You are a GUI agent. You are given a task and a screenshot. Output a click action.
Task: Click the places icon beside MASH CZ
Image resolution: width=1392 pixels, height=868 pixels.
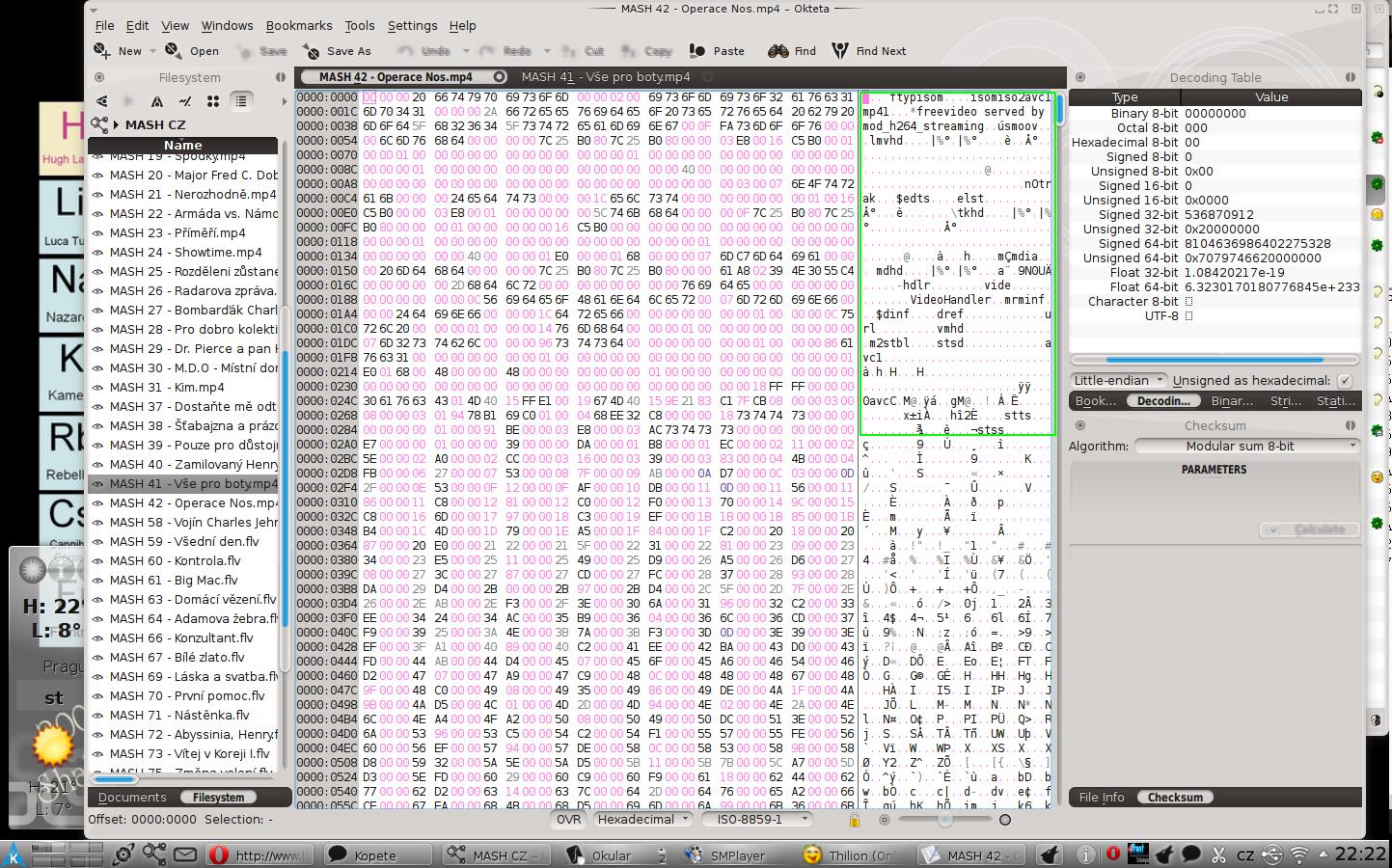click(x=98, y=124)
